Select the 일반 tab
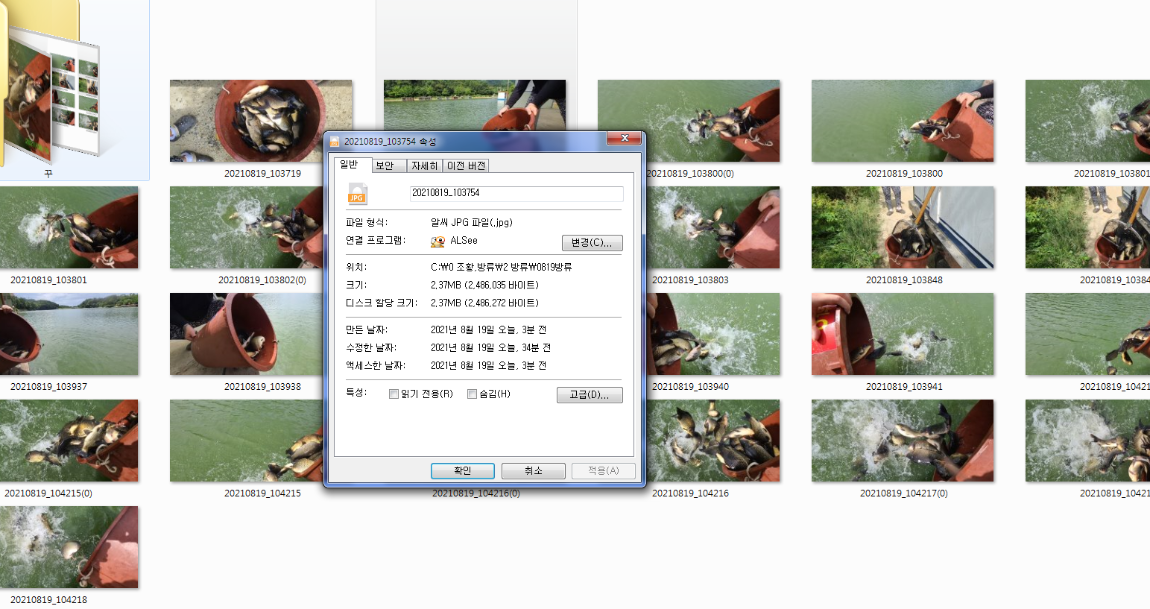Image resolution: width=1150 pixels, height=609 pixels. tap(351, 165)
